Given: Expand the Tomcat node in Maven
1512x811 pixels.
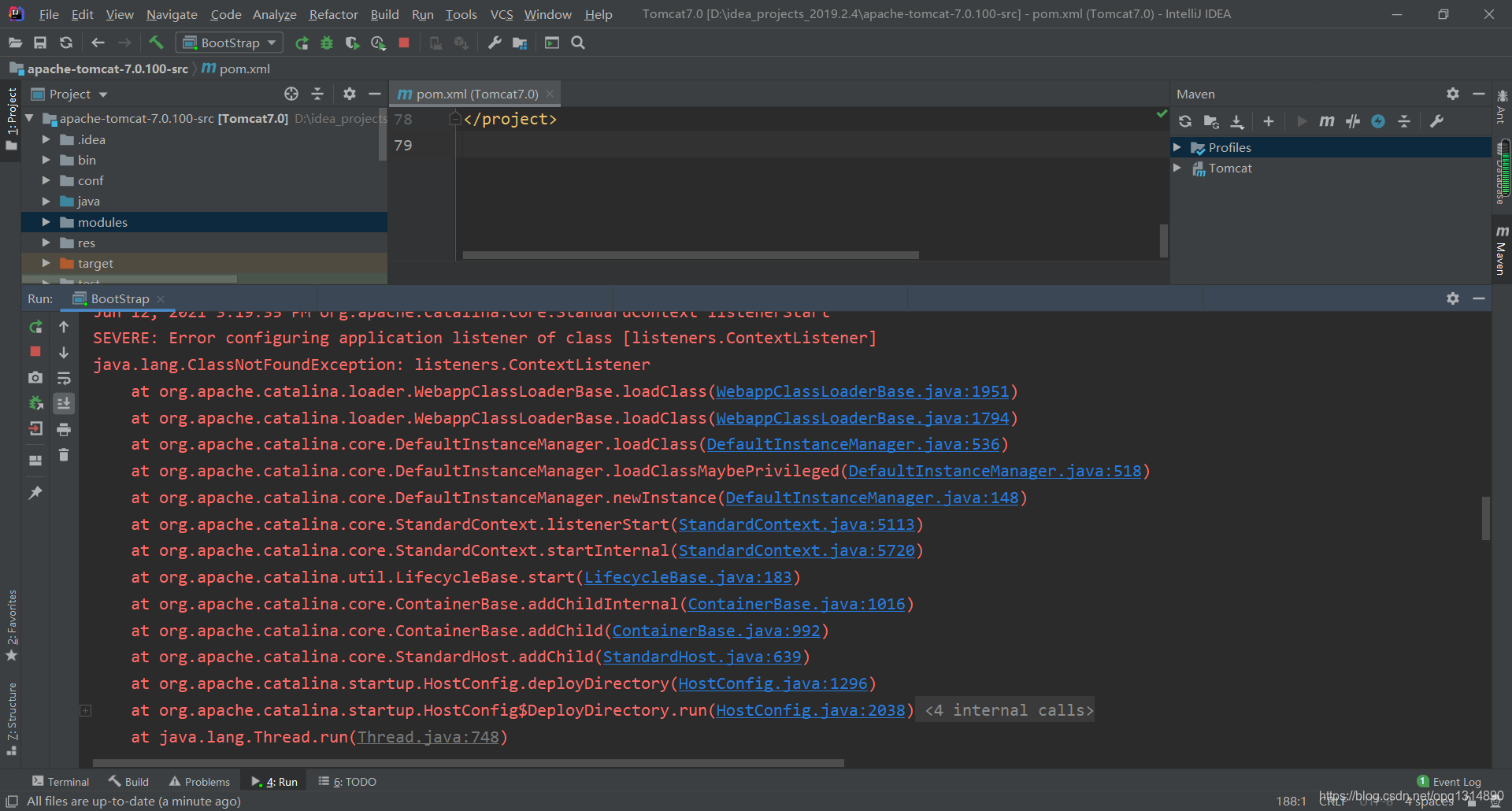Looking at the screenshot, I should pyautogui.click(x=1177, y=168).
